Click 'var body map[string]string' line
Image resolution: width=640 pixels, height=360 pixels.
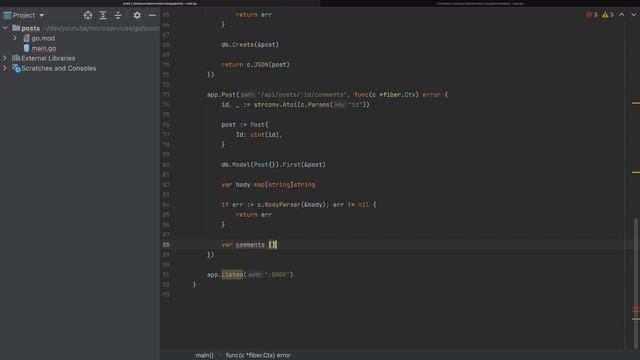pyautogui.click(x=268, y=184)
